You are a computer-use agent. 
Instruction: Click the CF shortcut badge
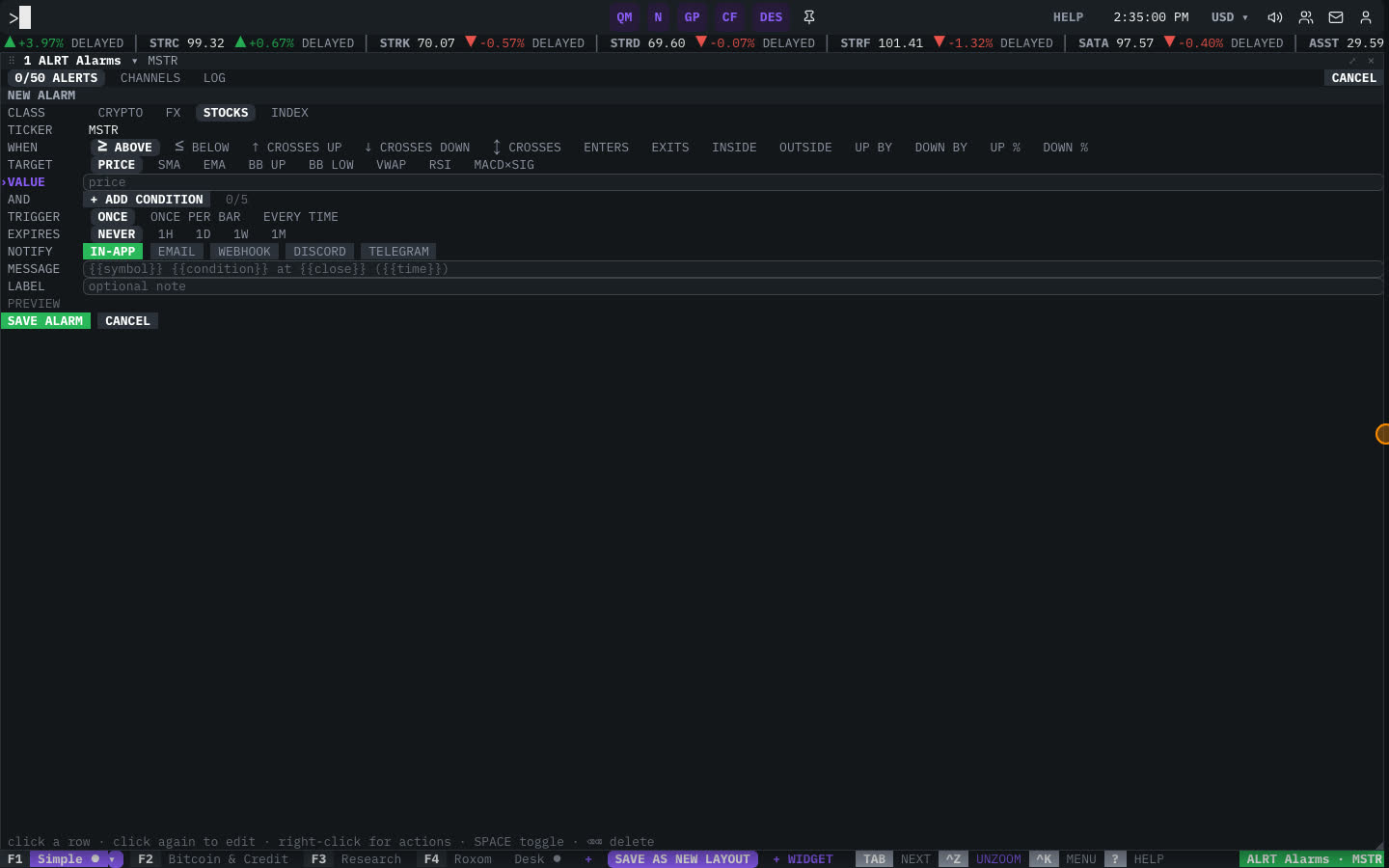tap(729, 17)
